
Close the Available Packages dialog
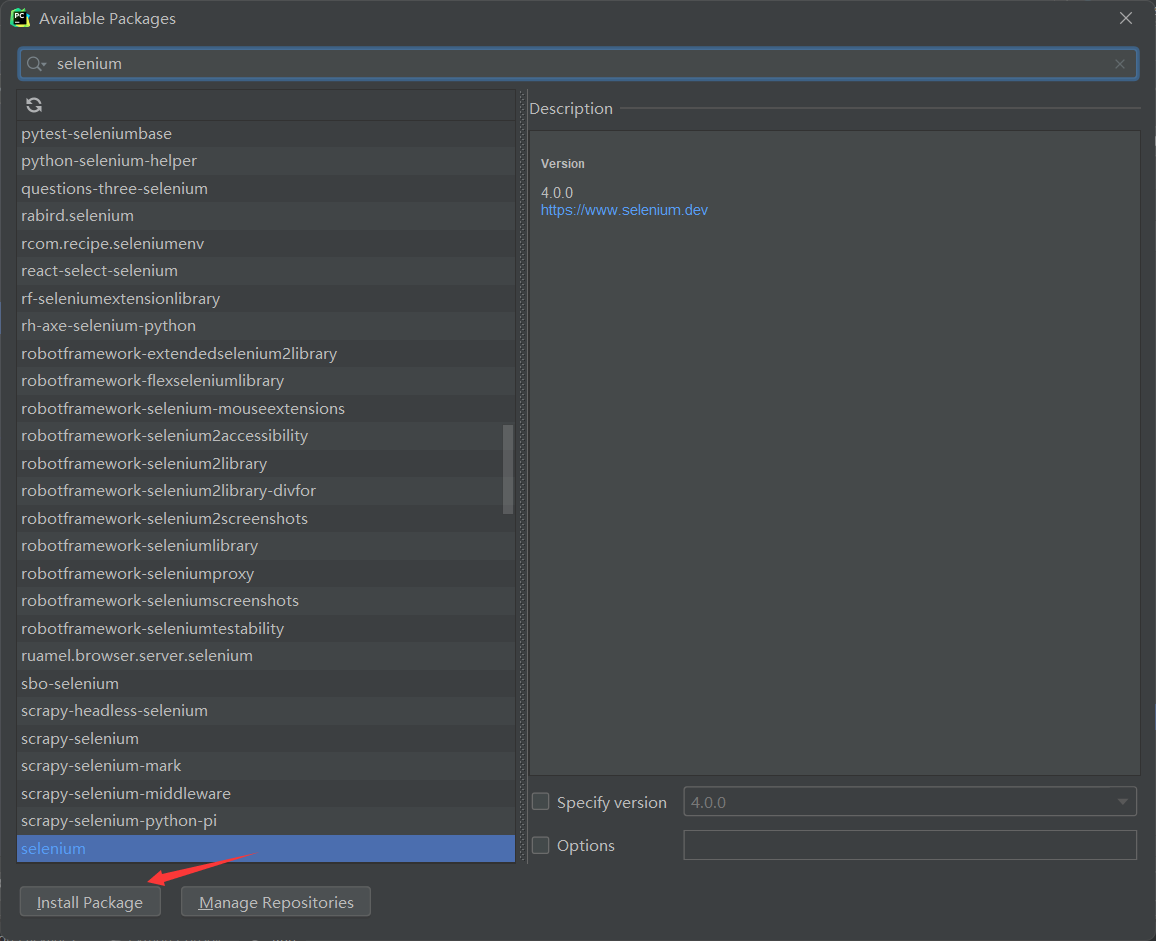(x=1126, y=18)
